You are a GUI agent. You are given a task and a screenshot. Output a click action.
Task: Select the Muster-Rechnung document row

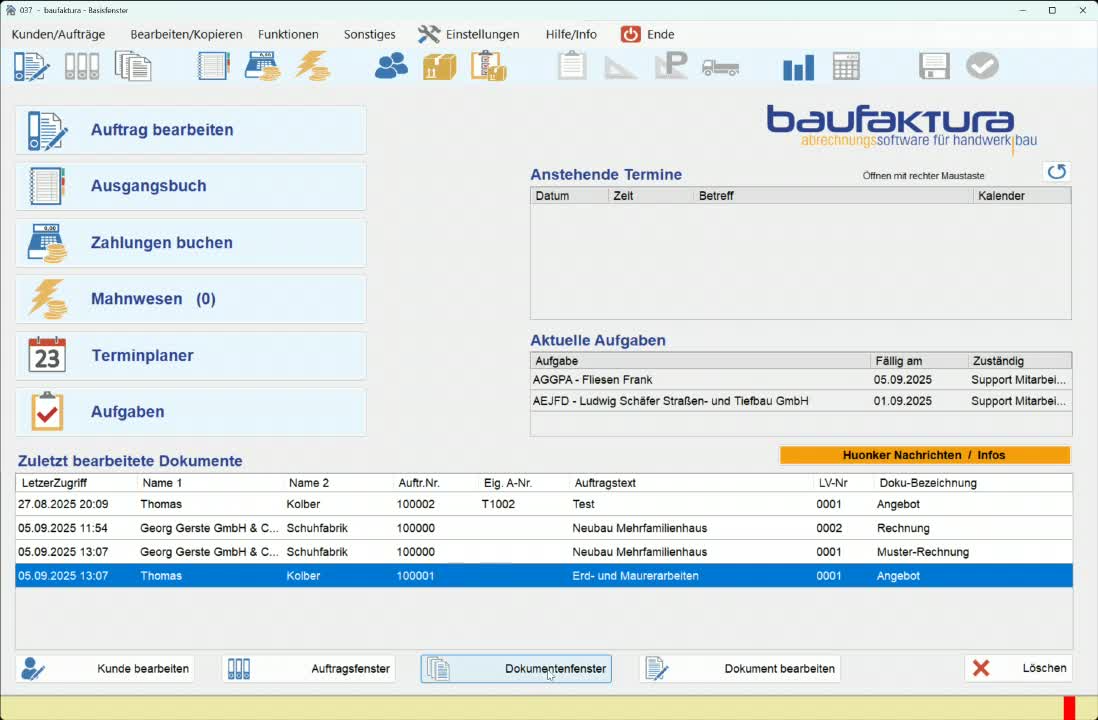click(x=543, y=552)
